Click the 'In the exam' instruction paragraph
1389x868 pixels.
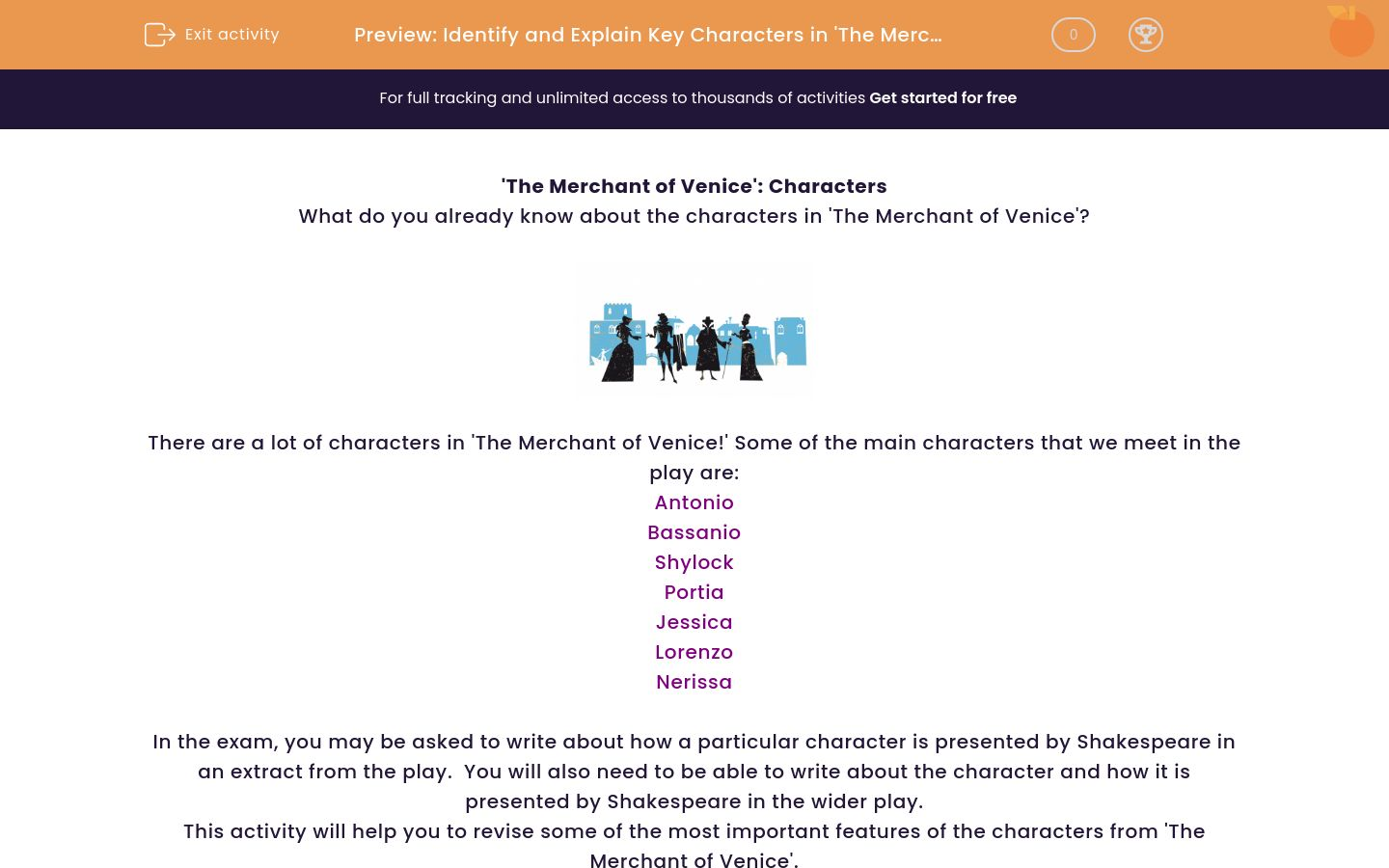click(694, 772)
